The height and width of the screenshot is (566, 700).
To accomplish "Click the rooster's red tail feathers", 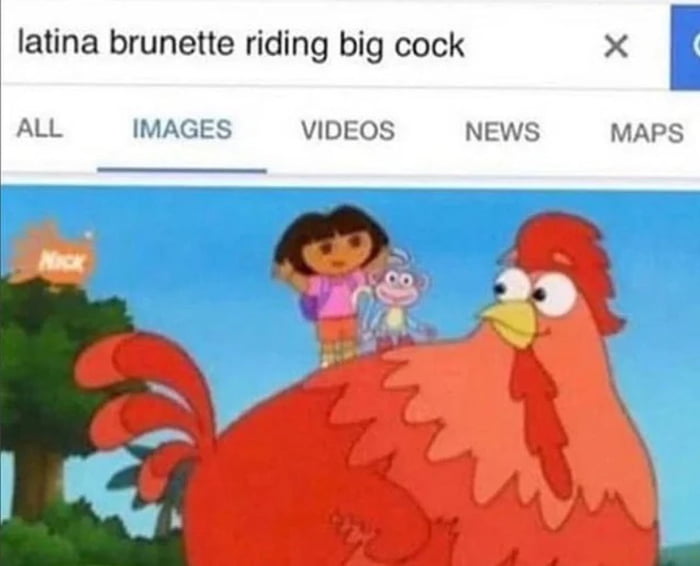I will tap(143, 402).
